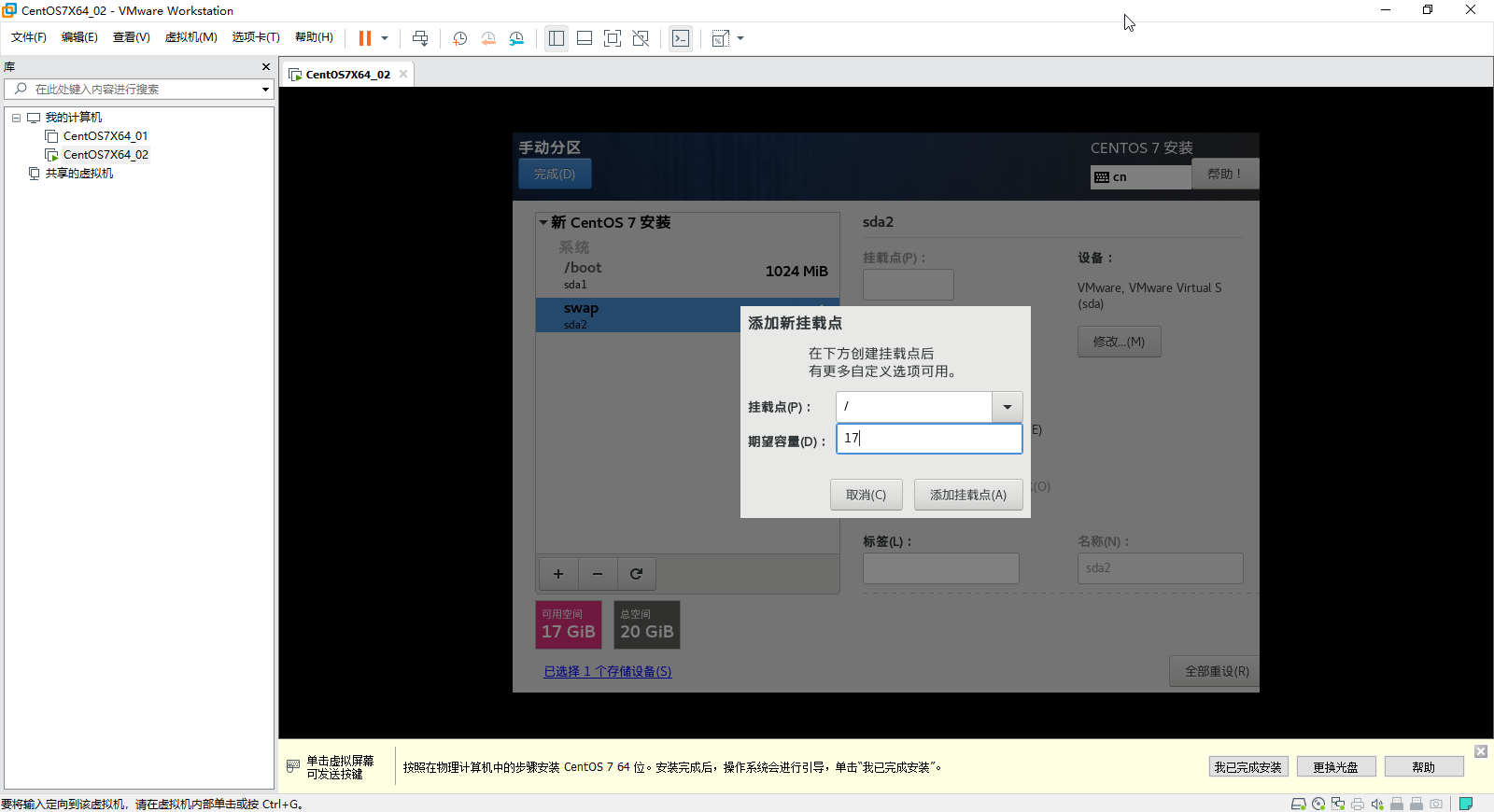The height and width of the screenshot is (812, 1494).
Task: Click the 挂载点 text field containing /
Action: point(914,407)
